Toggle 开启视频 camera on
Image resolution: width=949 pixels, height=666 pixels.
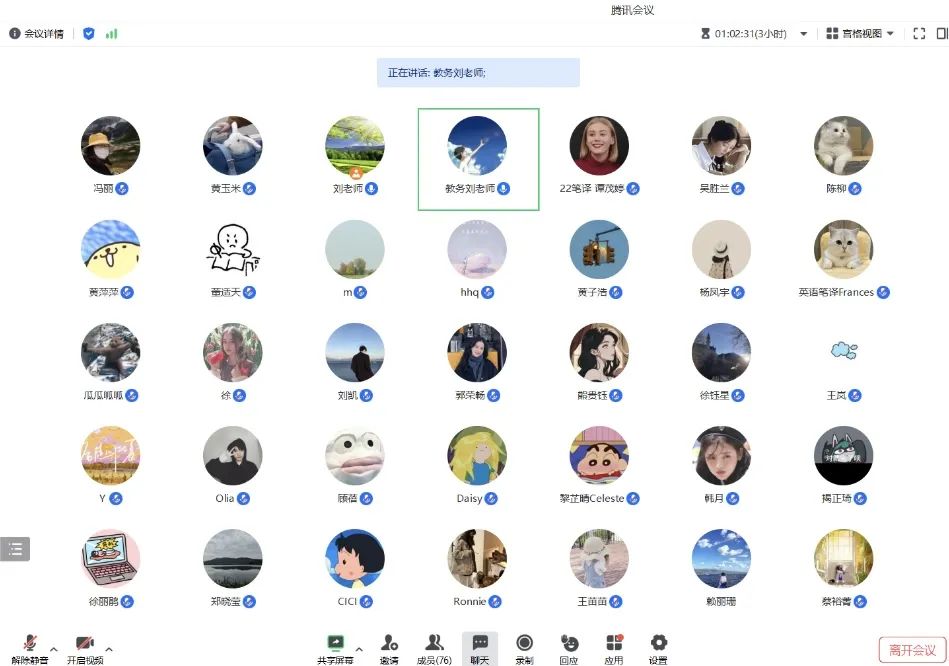tap(84, 644)
